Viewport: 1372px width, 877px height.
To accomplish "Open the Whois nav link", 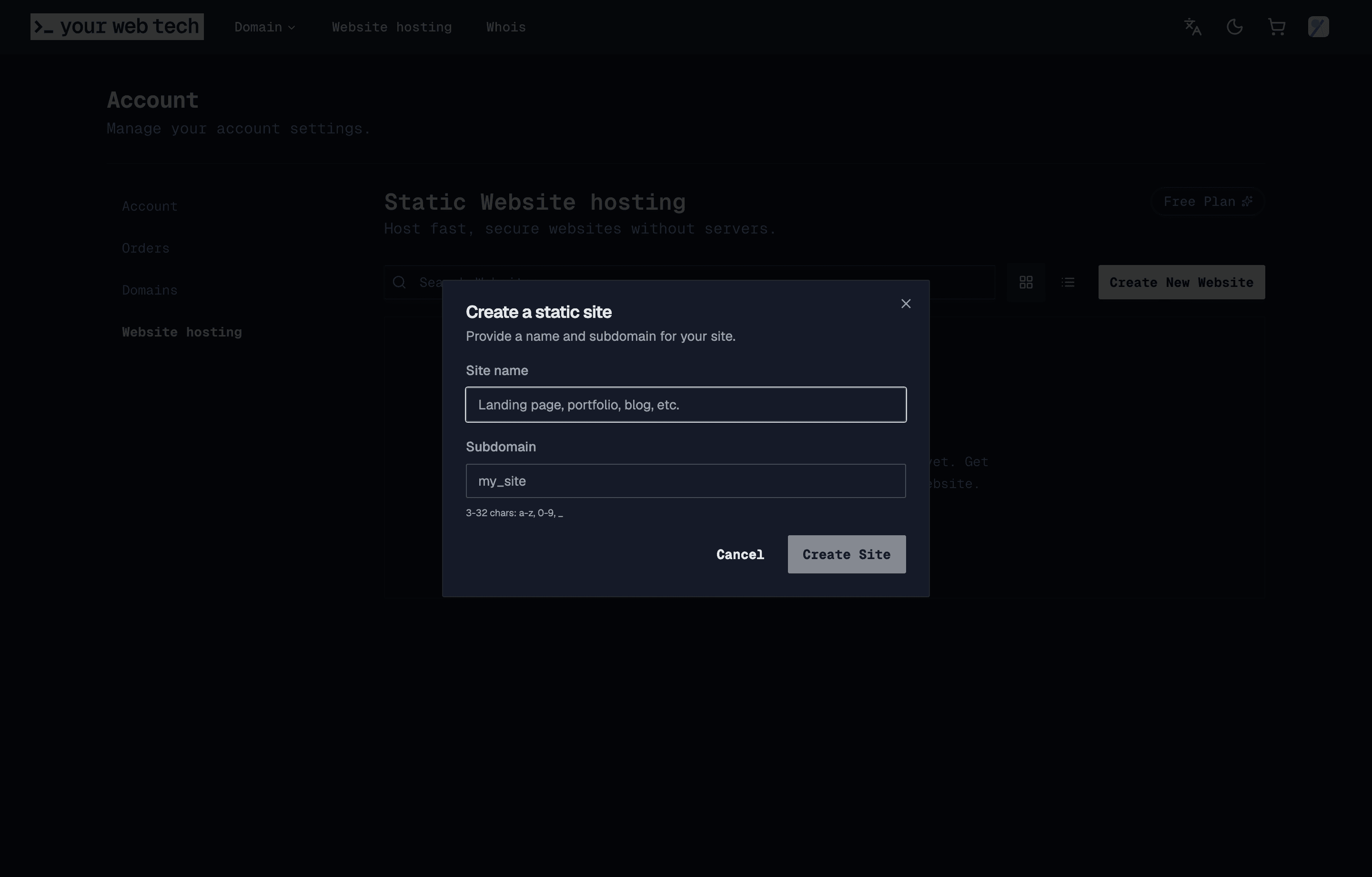I will point(506,27).
